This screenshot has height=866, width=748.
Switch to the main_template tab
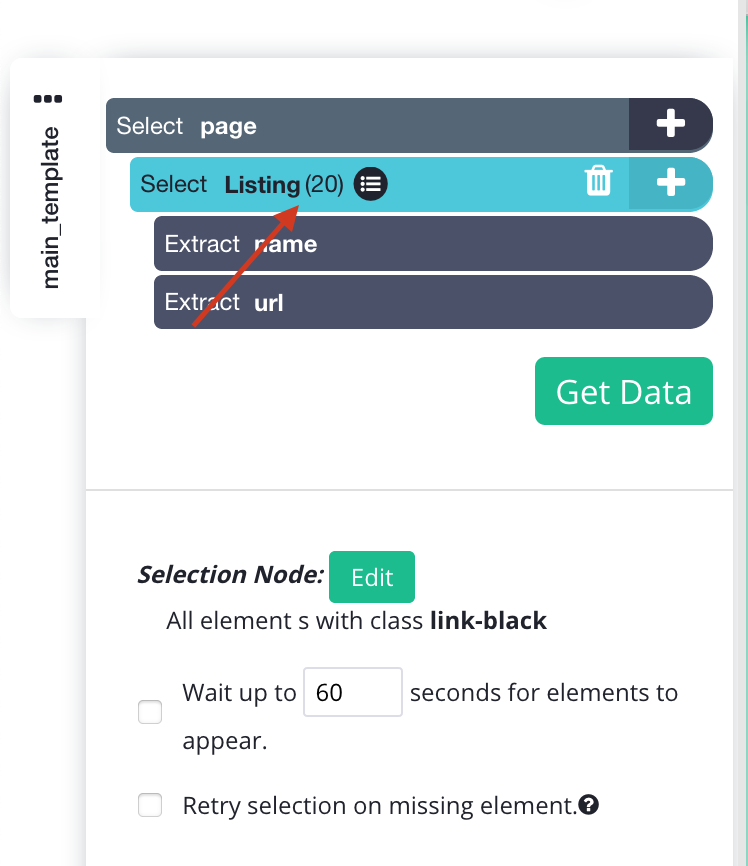tap(52, 208)
